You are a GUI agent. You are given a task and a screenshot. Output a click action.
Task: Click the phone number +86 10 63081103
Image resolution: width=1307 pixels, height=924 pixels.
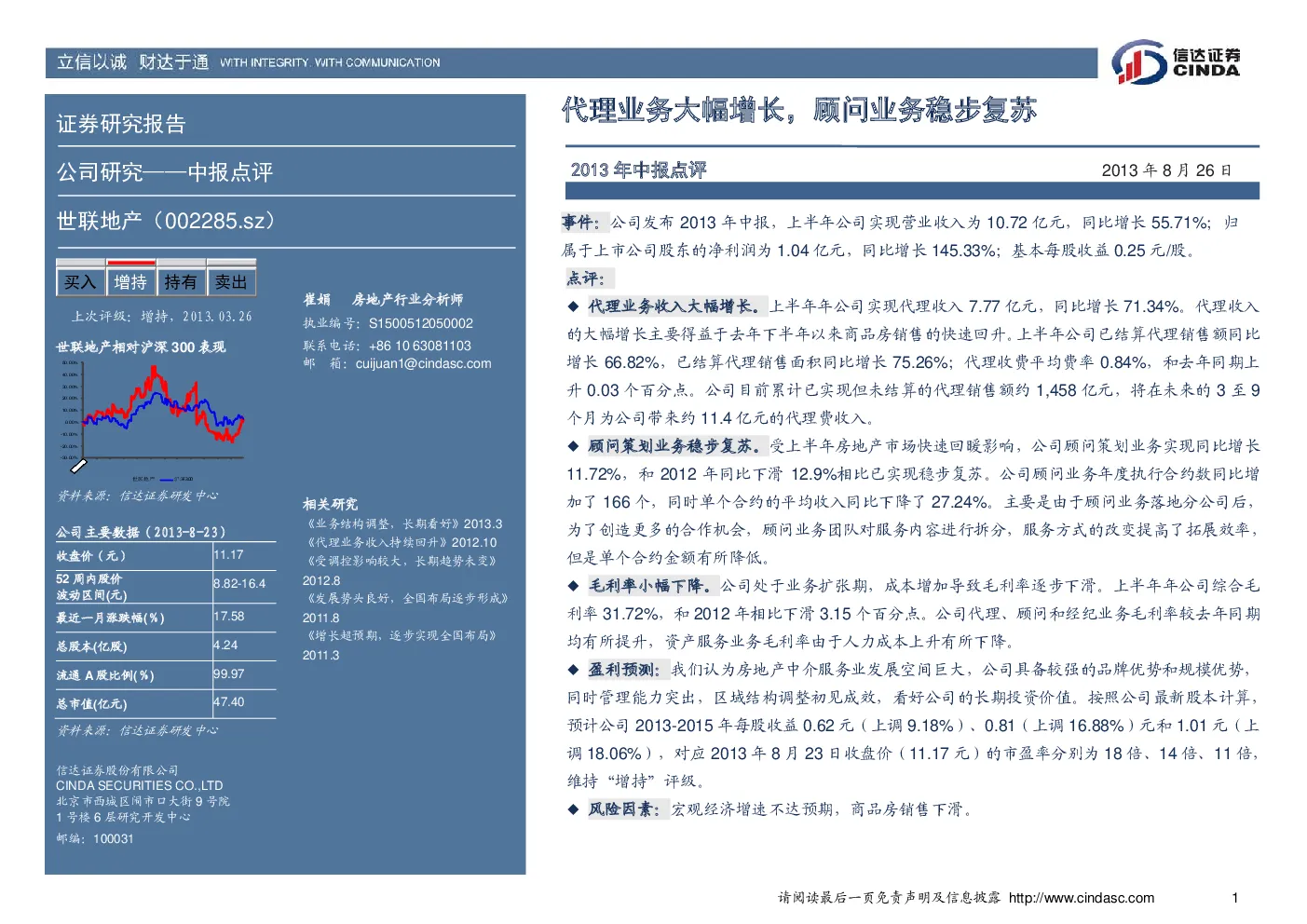click(x=420, y=346)
